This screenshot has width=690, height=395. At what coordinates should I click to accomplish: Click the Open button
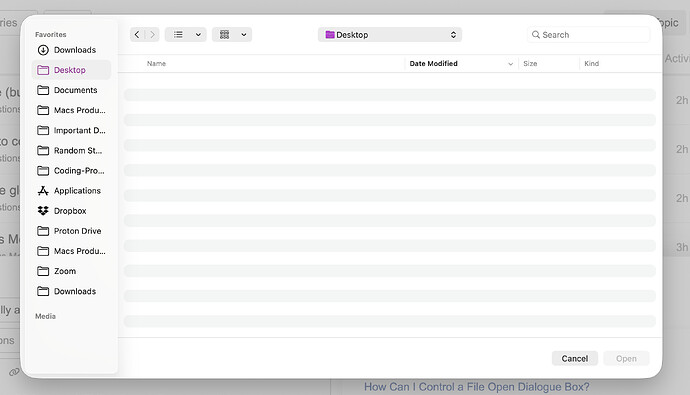(626, 358)
